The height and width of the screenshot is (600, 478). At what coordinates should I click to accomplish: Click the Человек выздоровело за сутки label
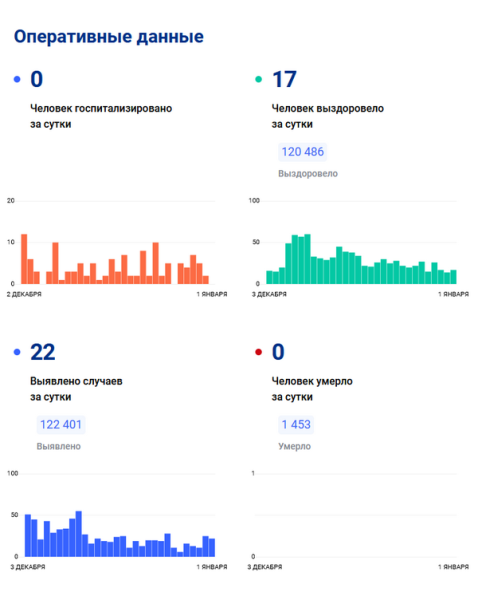(x=328, y=116)
